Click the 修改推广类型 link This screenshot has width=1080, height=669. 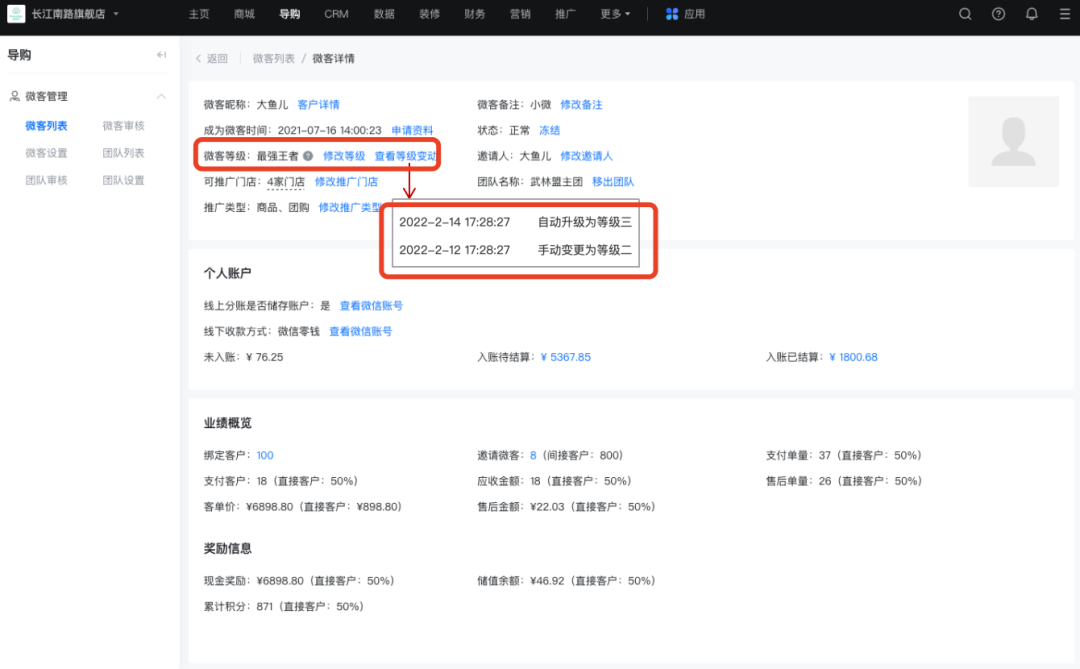(x=350, y=207)
